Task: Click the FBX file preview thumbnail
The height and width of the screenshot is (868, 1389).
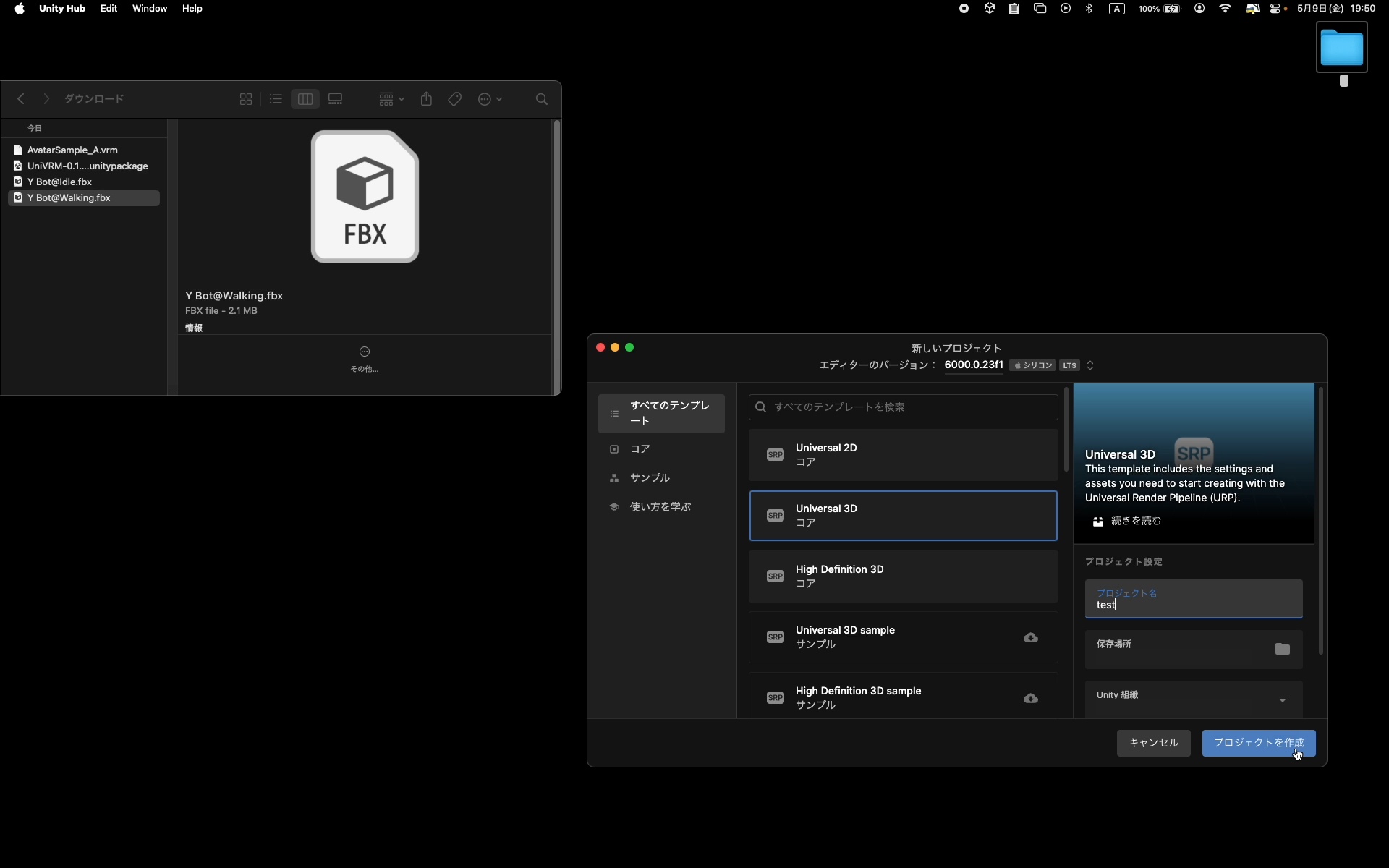Action: (365, 197)
